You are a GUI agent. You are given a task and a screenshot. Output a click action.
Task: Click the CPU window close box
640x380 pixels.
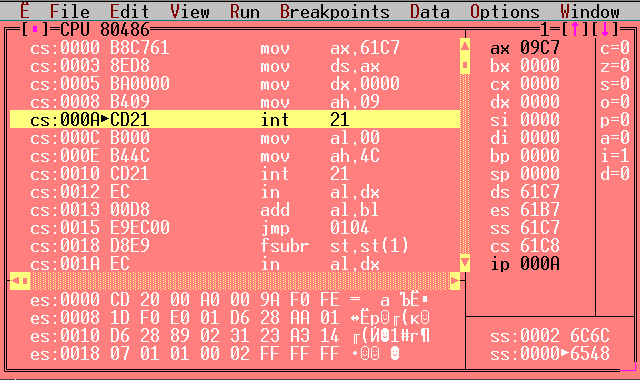point(35,29)
